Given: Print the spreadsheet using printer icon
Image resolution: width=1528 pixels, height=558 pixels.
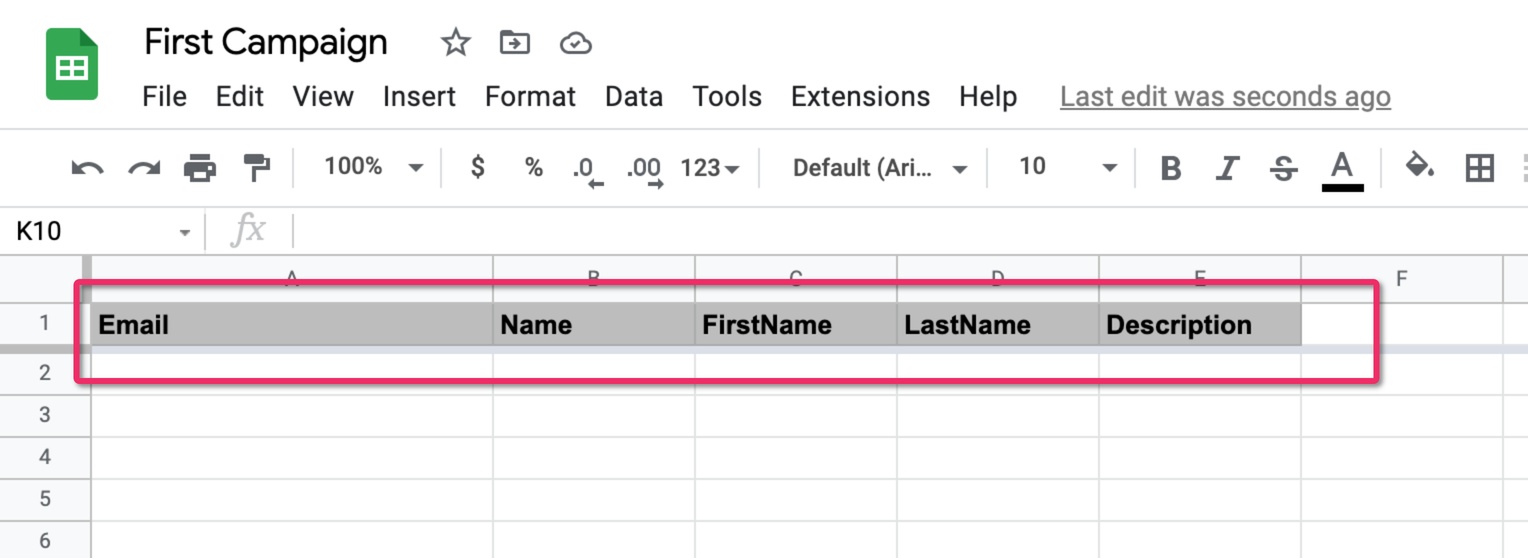Looking at the screenshot, I should (x=200, y=168).
